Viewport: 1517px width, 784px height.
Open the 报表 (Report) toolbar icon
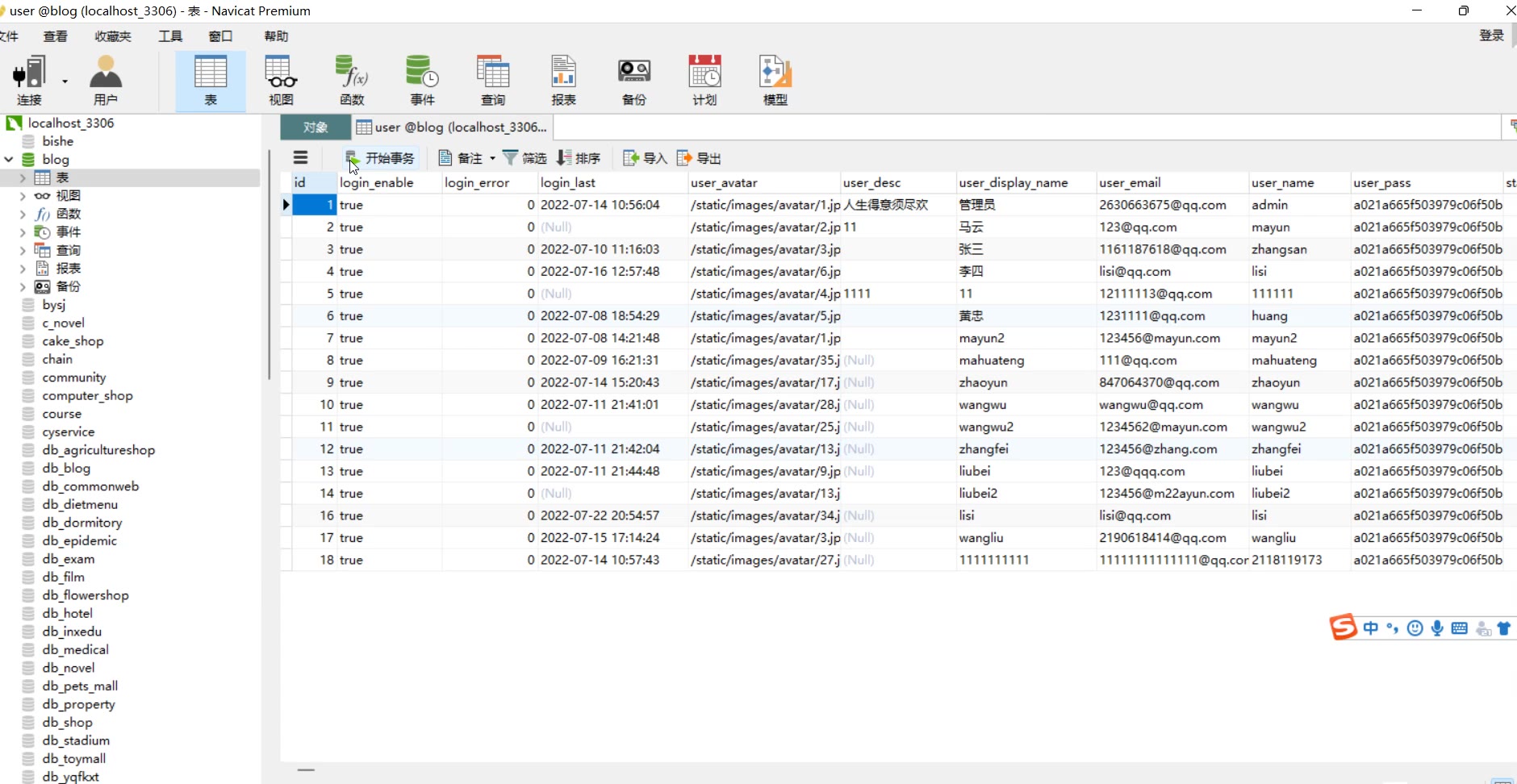(x=563, y=80)
